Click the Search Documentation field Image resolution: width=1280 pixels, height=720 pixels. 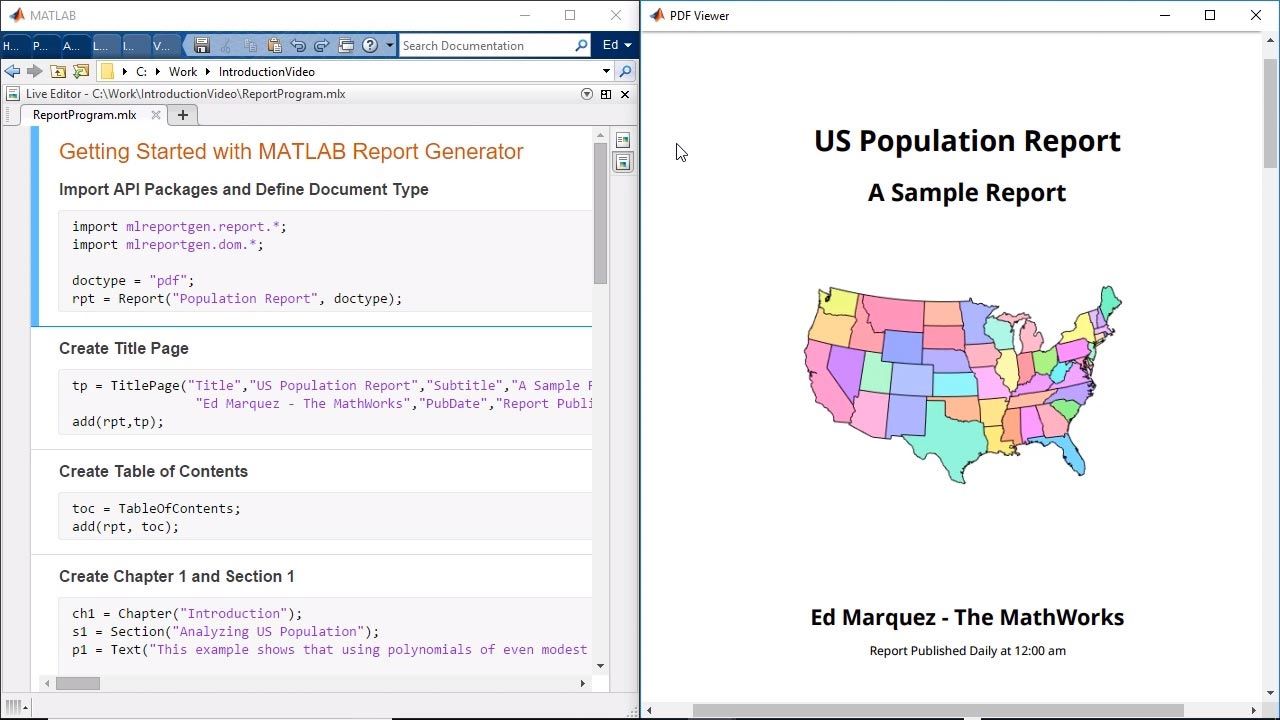(486, 45)
